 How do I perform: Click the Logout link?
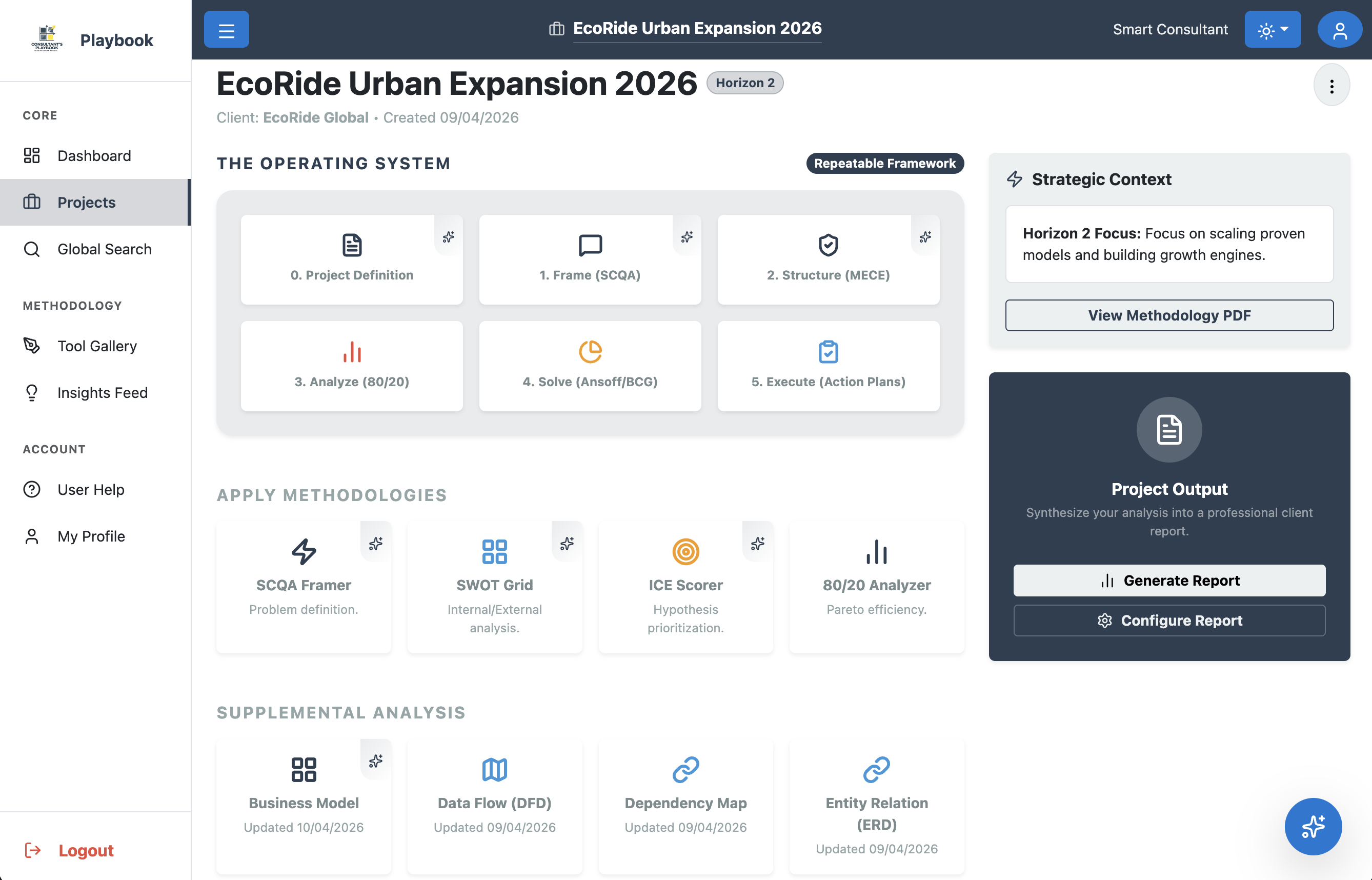(x=86, y=850)
